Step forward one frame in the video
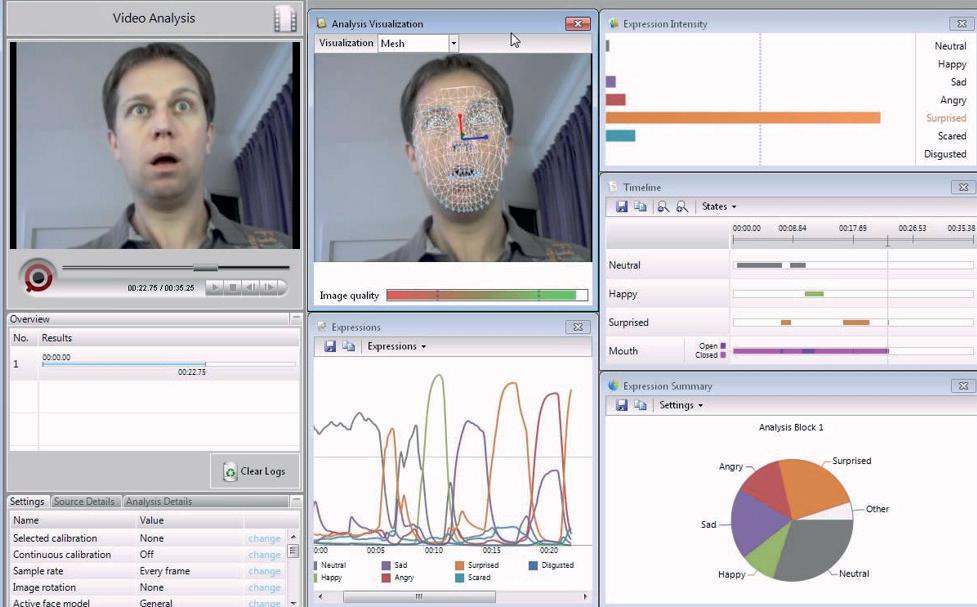This screenshot has width=977, height=607. (269, 287)
